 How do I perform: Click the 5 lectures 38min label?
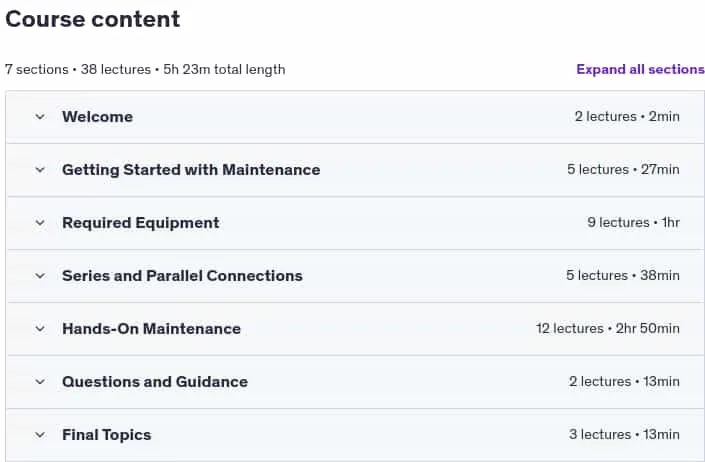coord(623,275)
